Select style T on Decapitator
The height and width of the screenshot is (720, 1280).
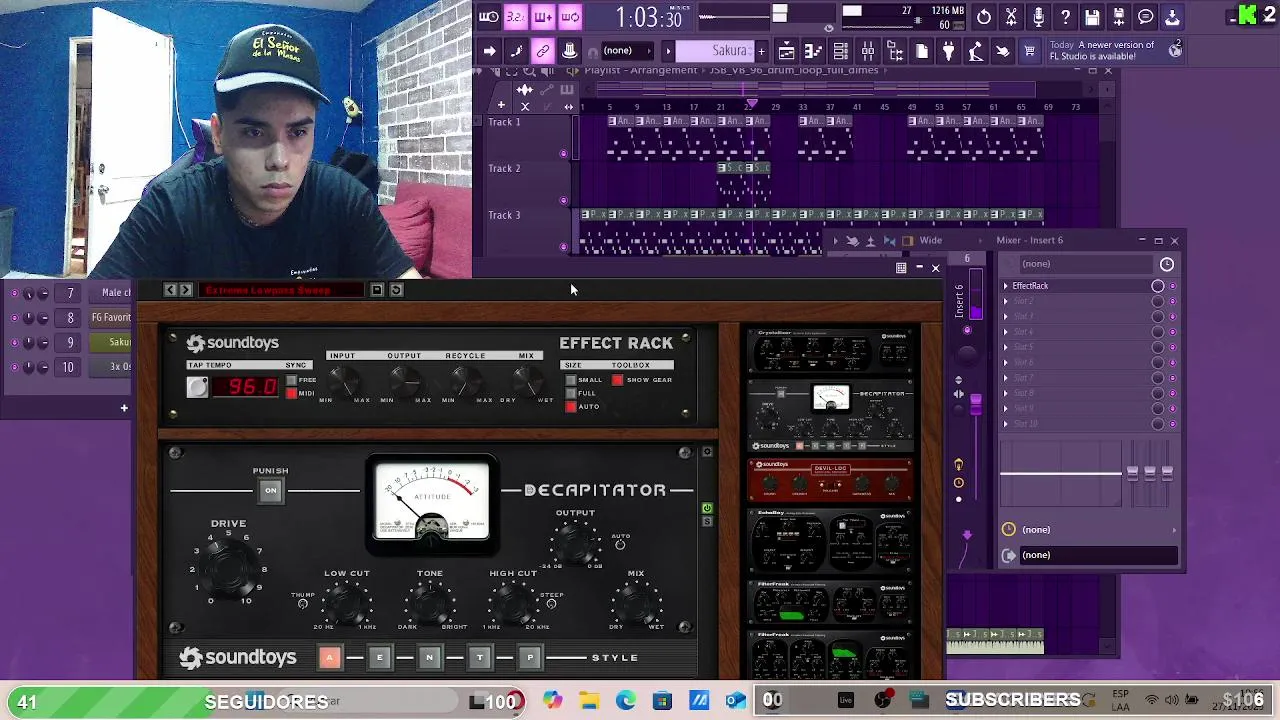tap(479, 657)
